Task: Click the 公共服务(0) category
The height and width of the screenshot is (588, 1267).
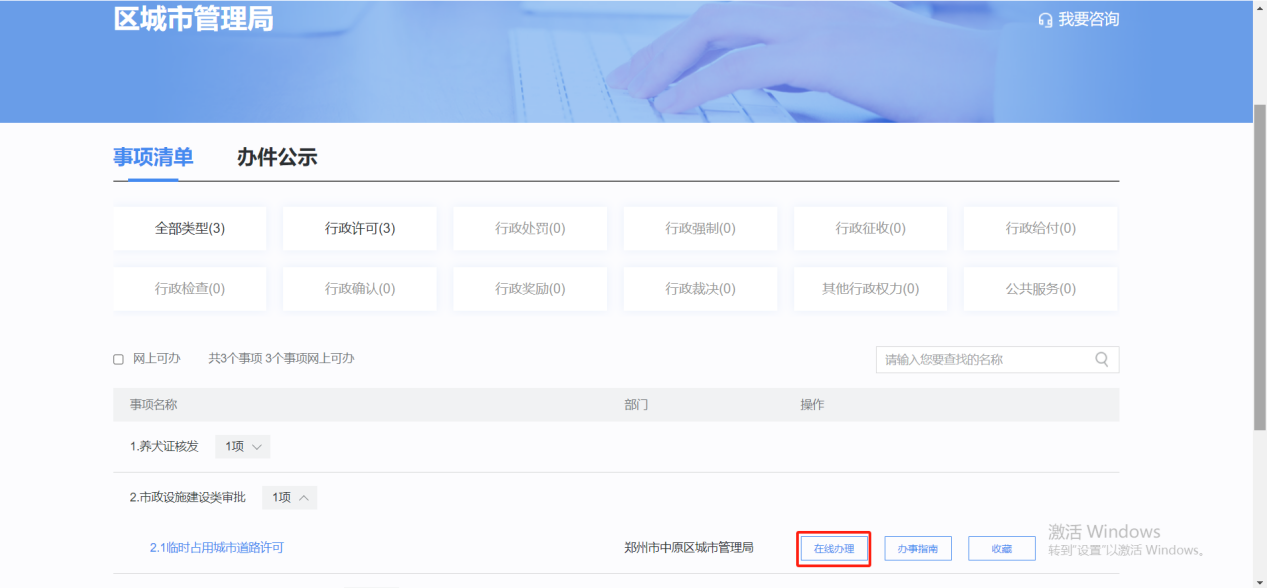Action: pyautogui.click(x=1040, y=288)
